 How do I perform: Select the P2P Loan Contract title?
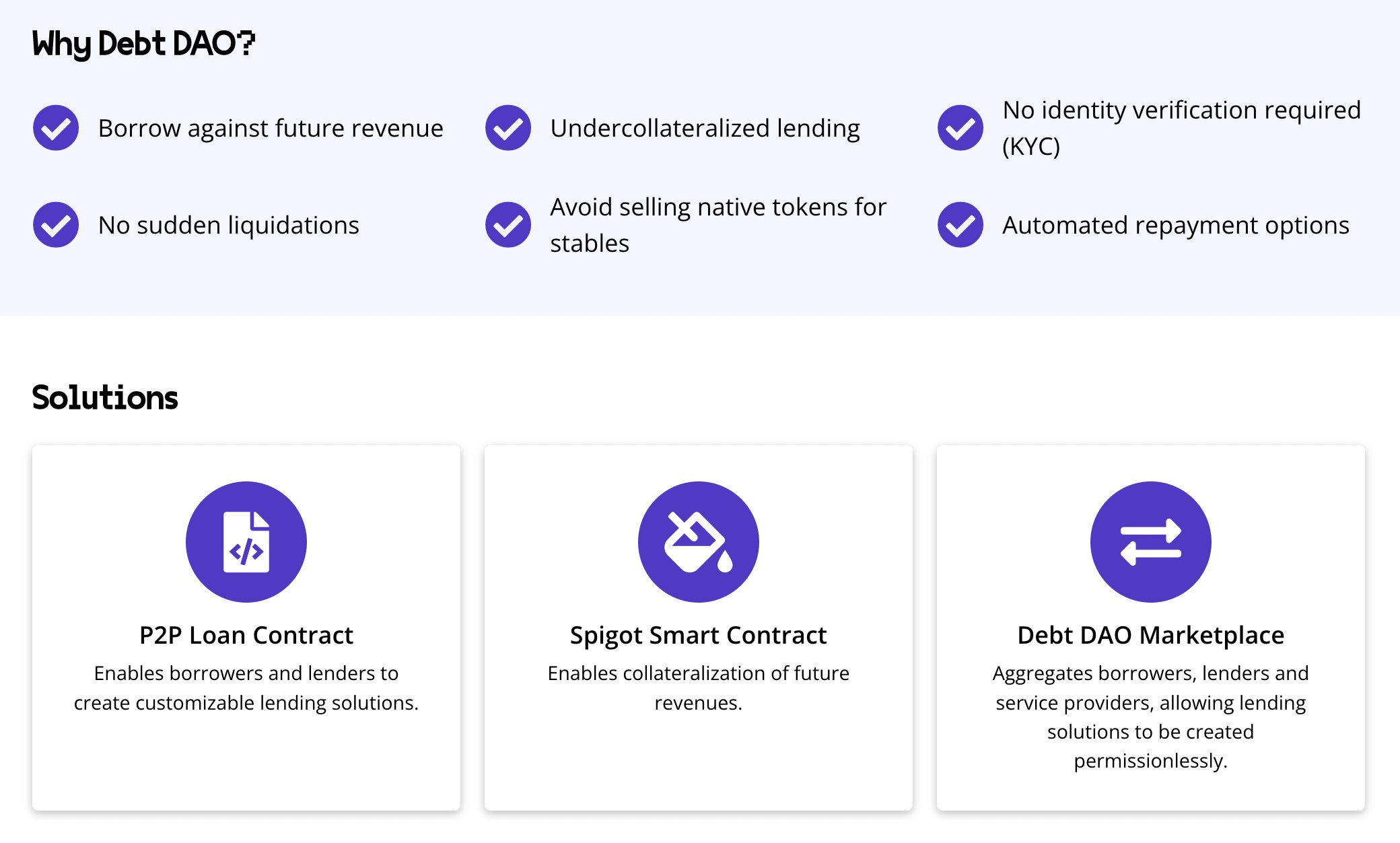tap(246, 635)
